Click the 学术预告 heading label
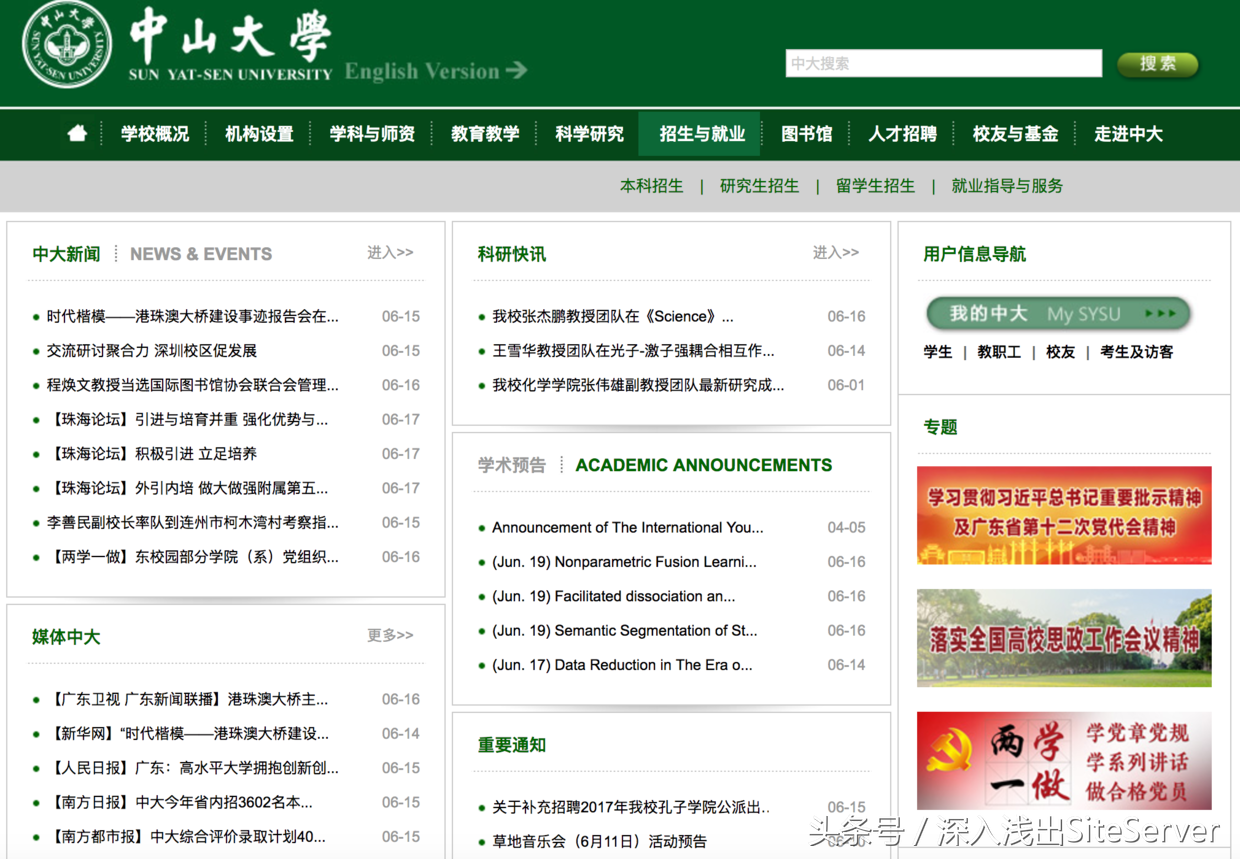The width and height of the screenshot is (1240, 859). [x=512, y=465]
